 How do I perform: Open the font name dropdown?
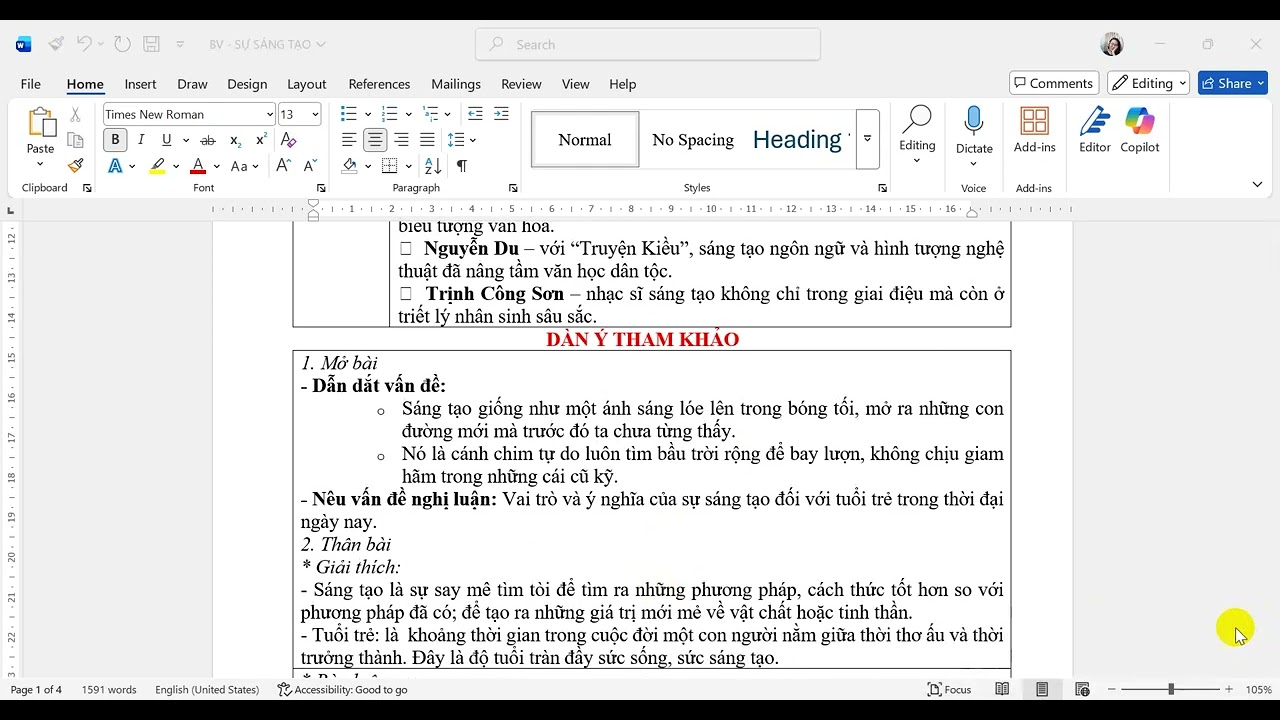click(x=270, y=114)
